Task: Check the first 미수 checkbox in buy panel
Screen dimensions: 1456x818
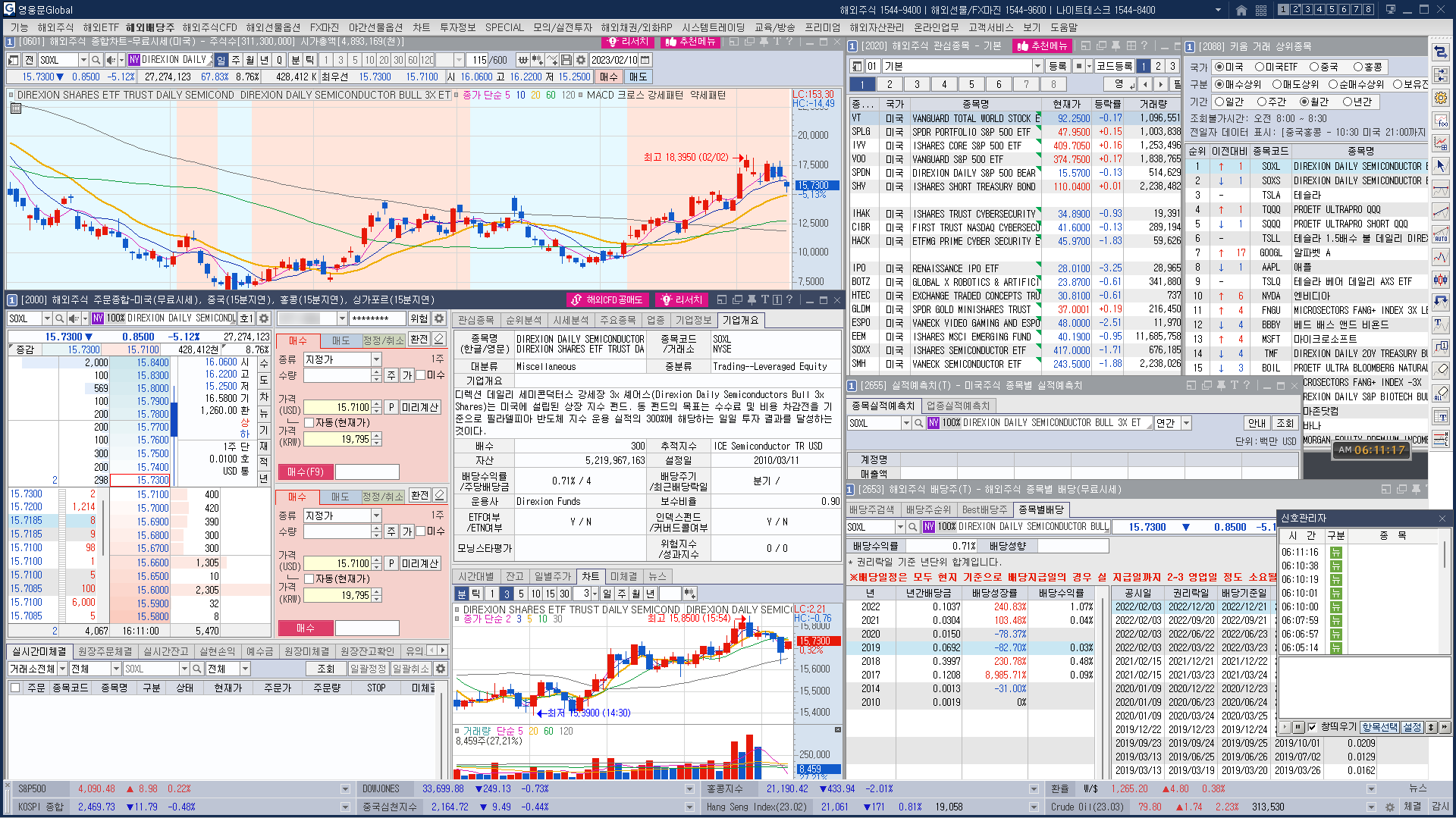Action: tap(421, 375)
